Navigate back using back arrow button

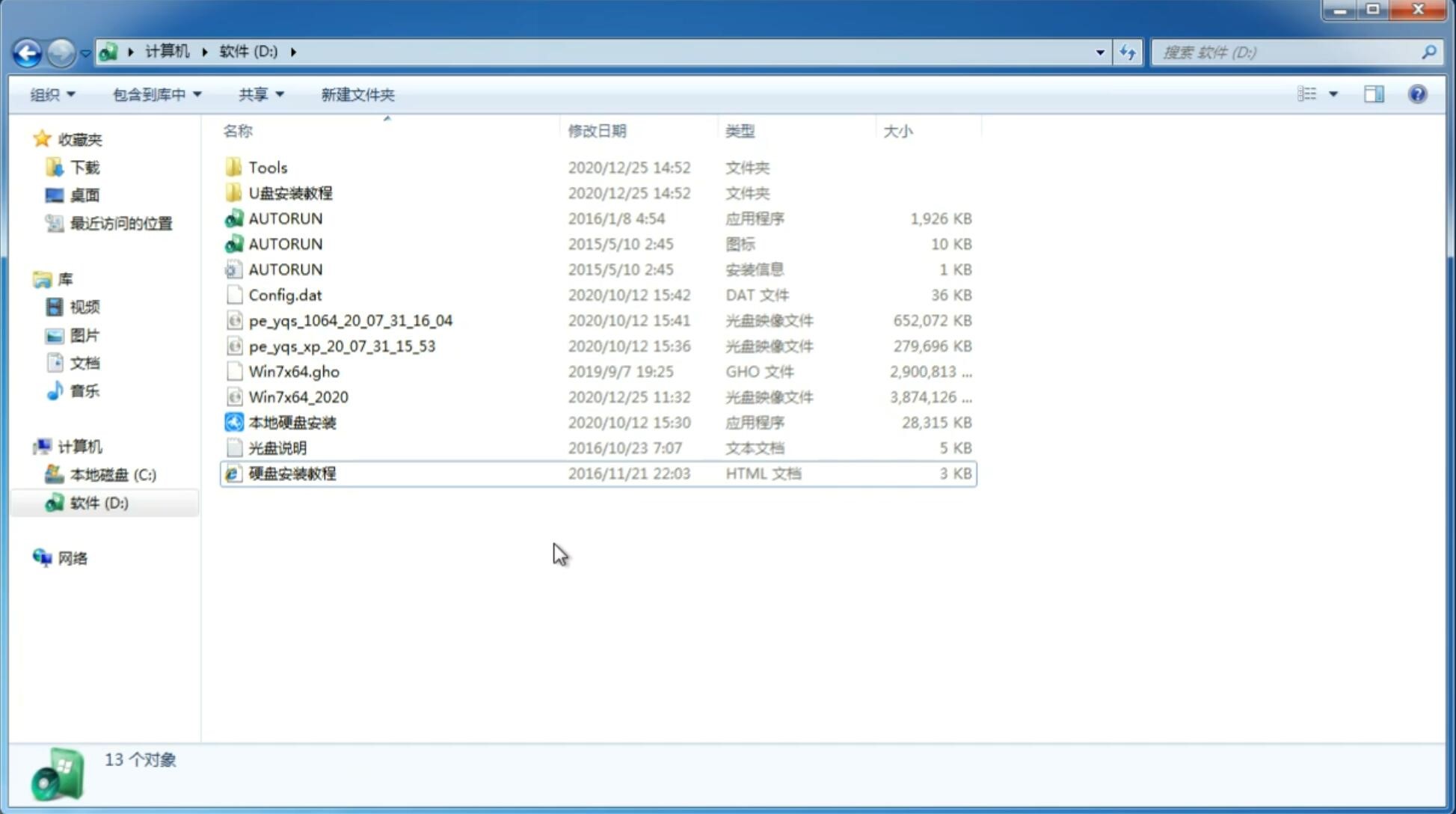pyautogui.click(x=27, y=51)
